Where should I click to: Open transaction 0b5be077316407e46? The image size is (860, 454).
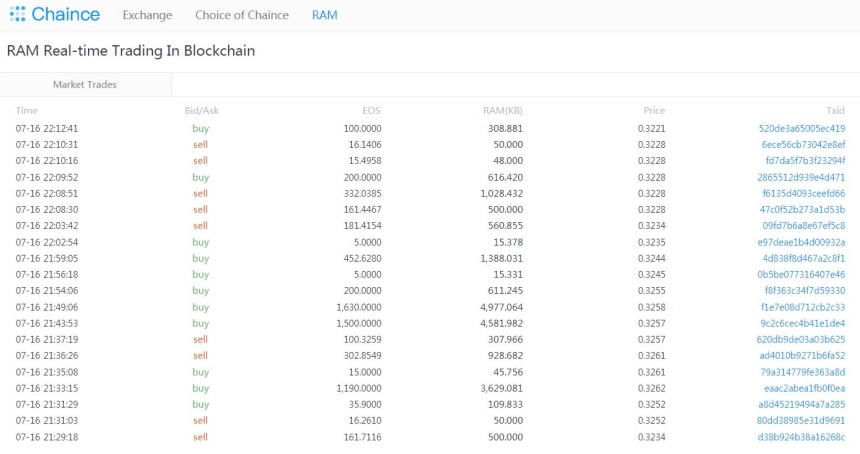click(801, 274)
